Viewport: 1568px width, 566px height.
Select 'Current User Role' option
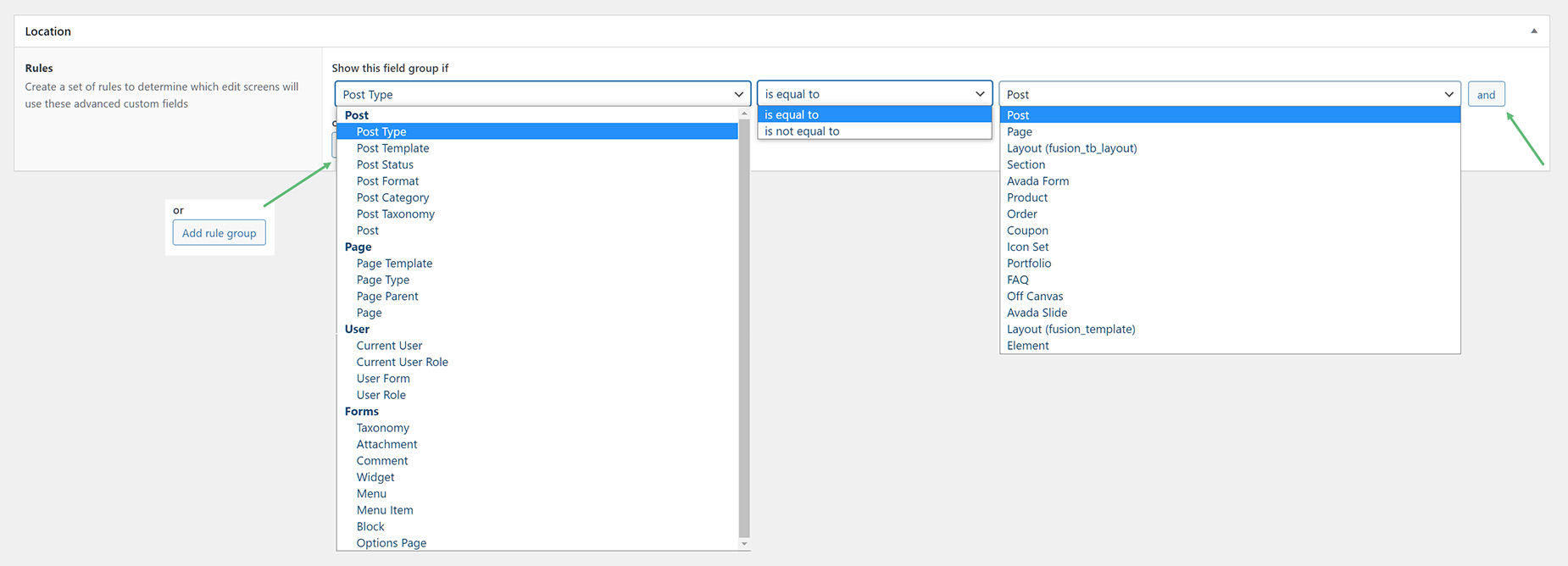(537, 362)
